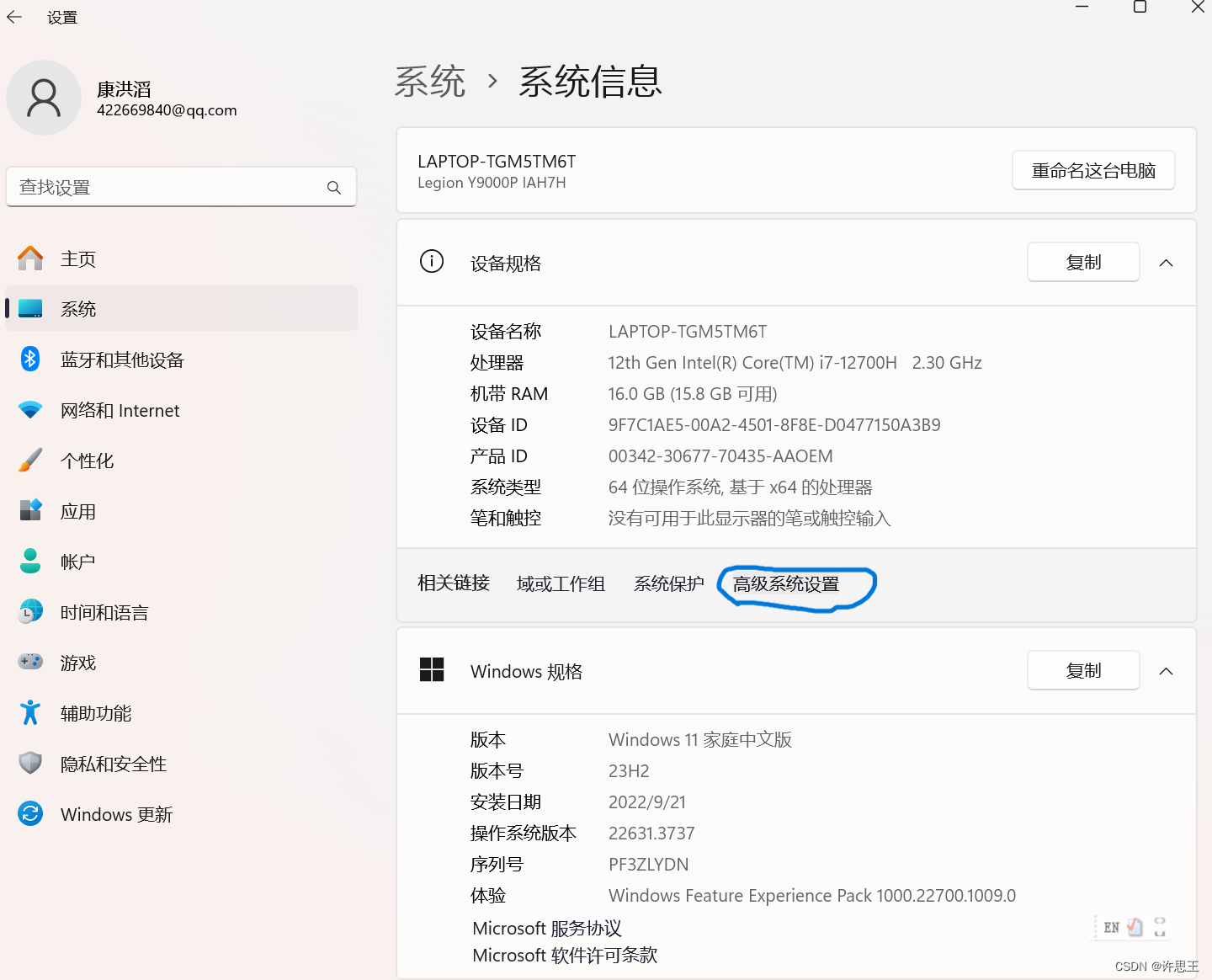
Task: Click Windows Feature Experience Pack version text
Action: [x=812, y=896]
